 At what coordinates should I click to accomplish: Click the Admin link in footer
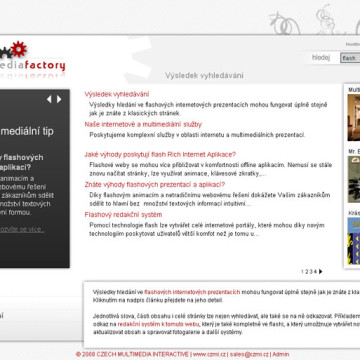coord(281,354)
